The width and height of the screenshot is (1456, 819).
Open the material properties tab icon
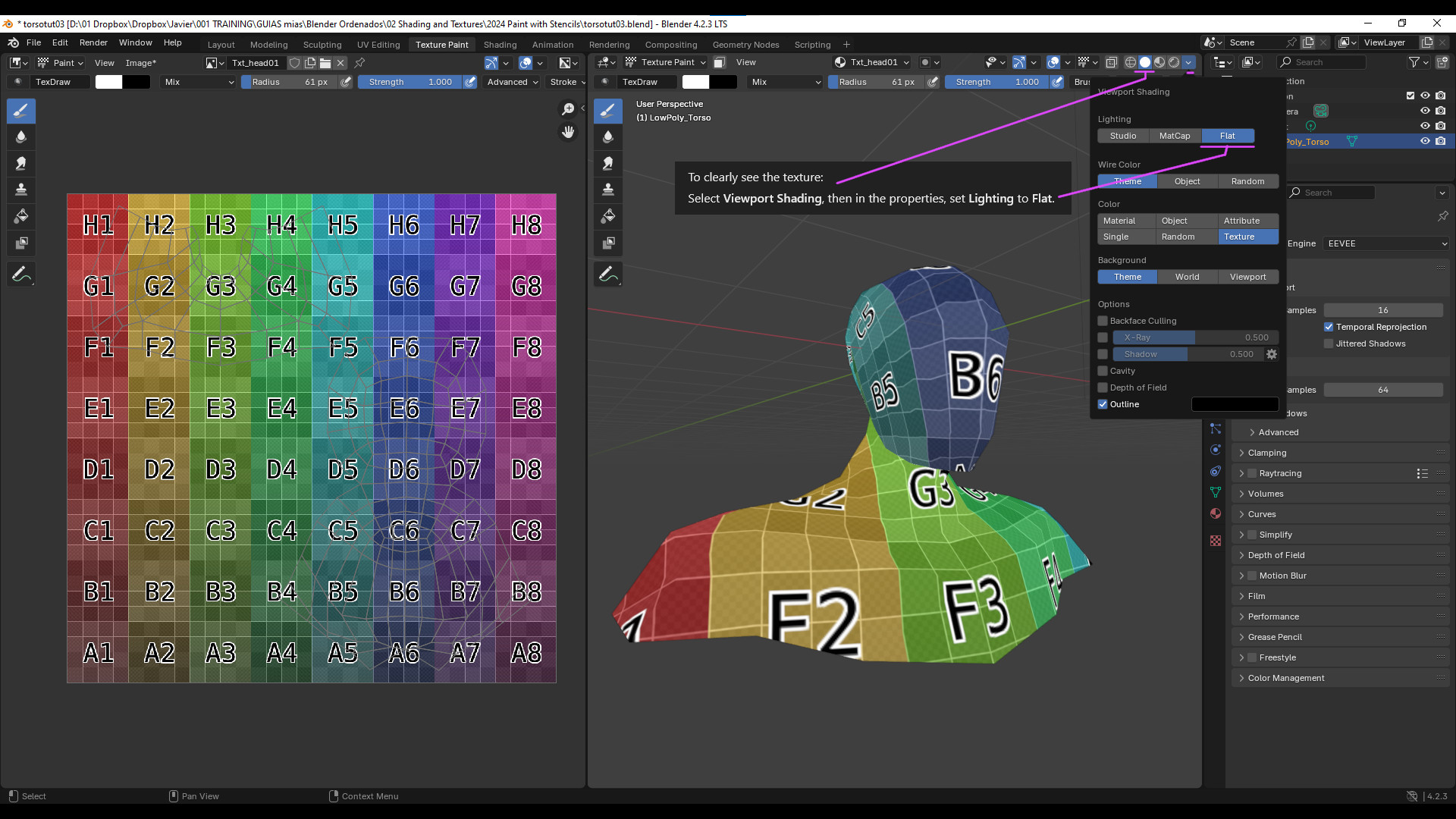coord(1216,513)
